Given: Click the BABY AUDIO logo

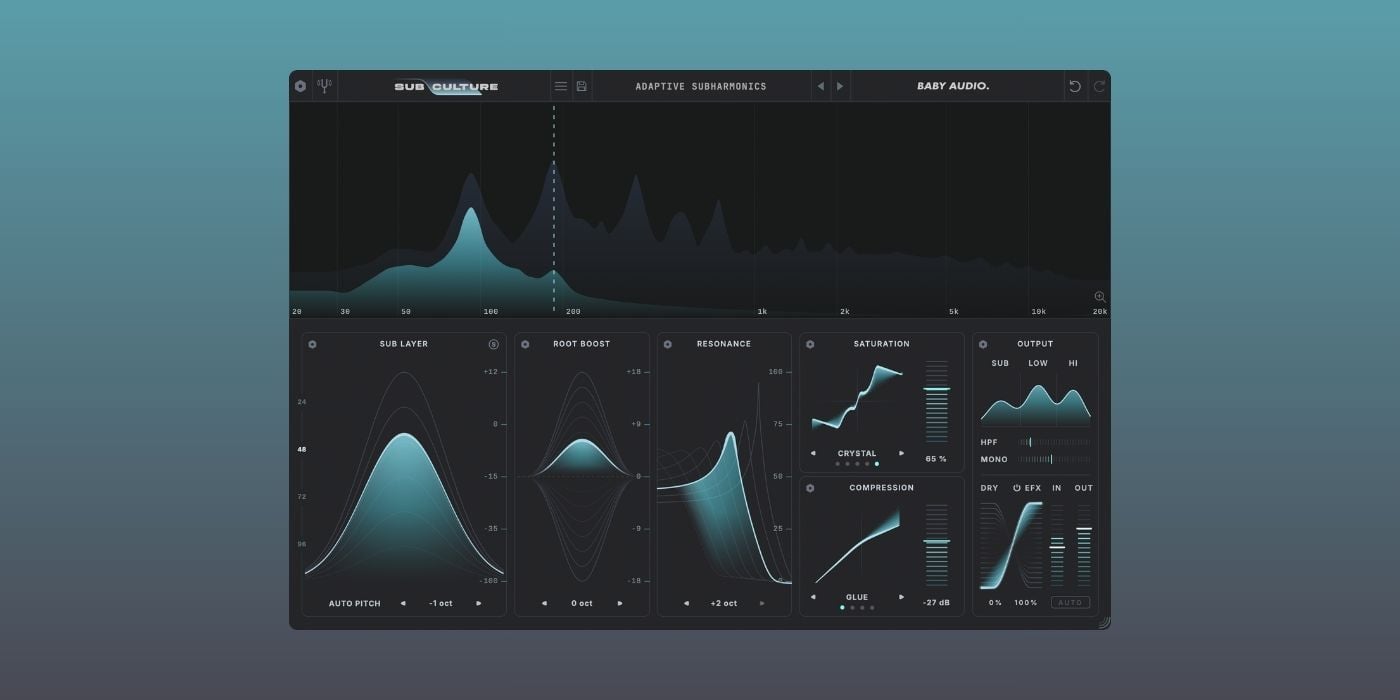Looking at the screenshot, I should [953, 86].
